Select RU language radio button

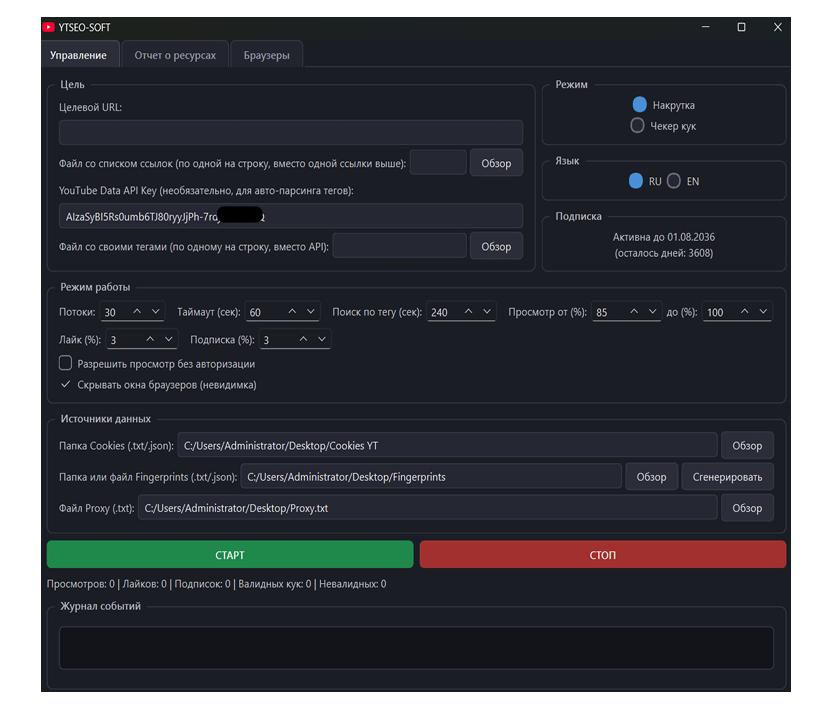[x=636, y=181]
